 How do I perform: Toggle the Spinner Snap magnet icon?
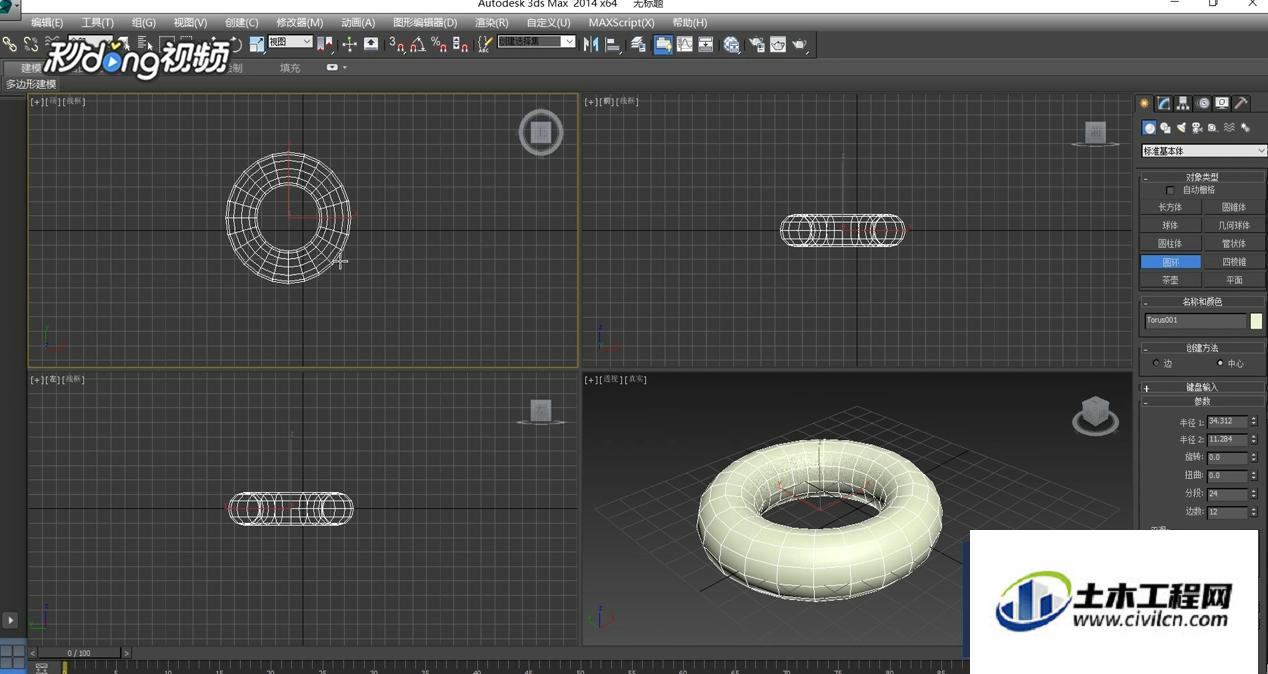click(x=461, y=44)
